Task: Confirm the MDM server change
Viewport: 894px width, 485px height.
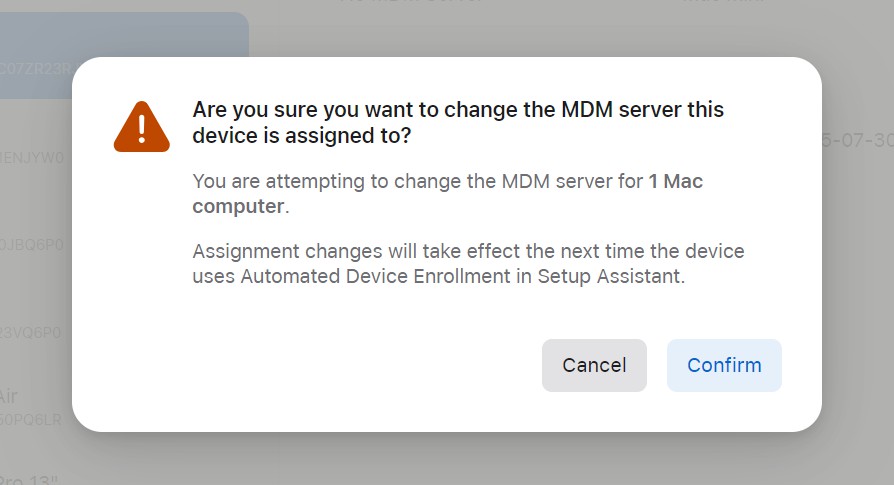Action: (x=724, y=365)
